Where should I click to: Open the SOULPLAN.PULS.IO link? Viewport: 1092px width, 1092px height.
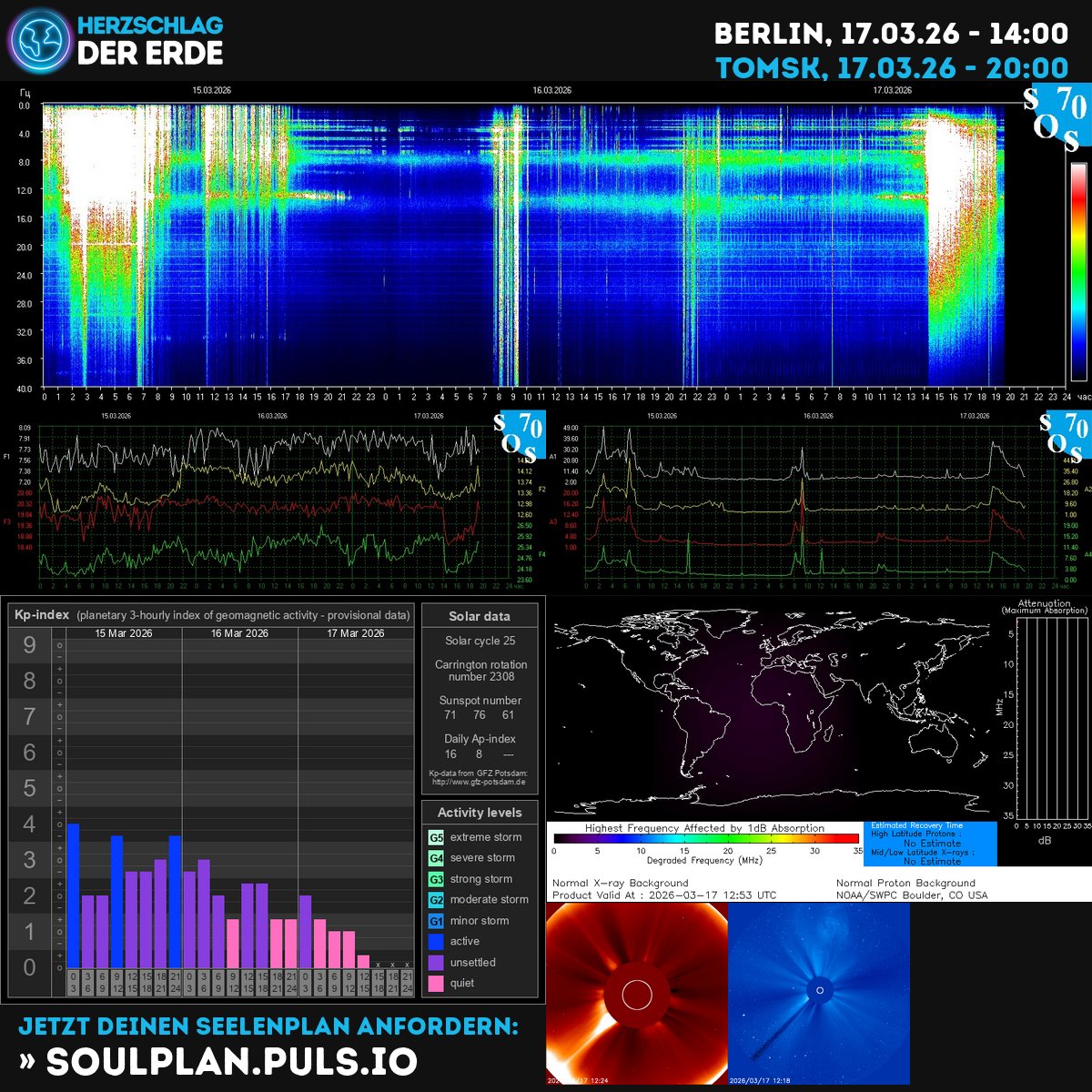coord(227,1061)
